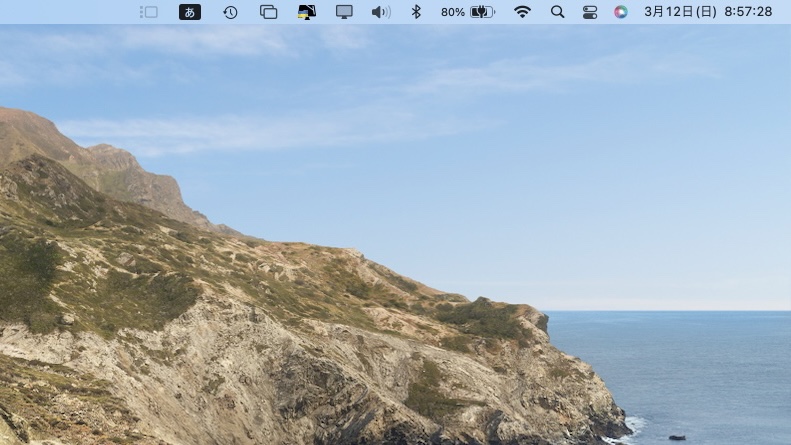Open Control Center toggles panel
The image size is (791, 445).
click(x=590, y=12)
